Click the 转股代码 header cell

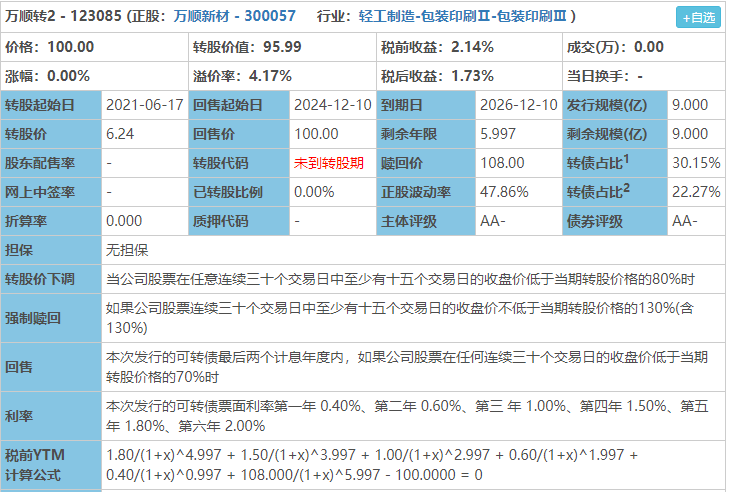(x=239, y=163)
